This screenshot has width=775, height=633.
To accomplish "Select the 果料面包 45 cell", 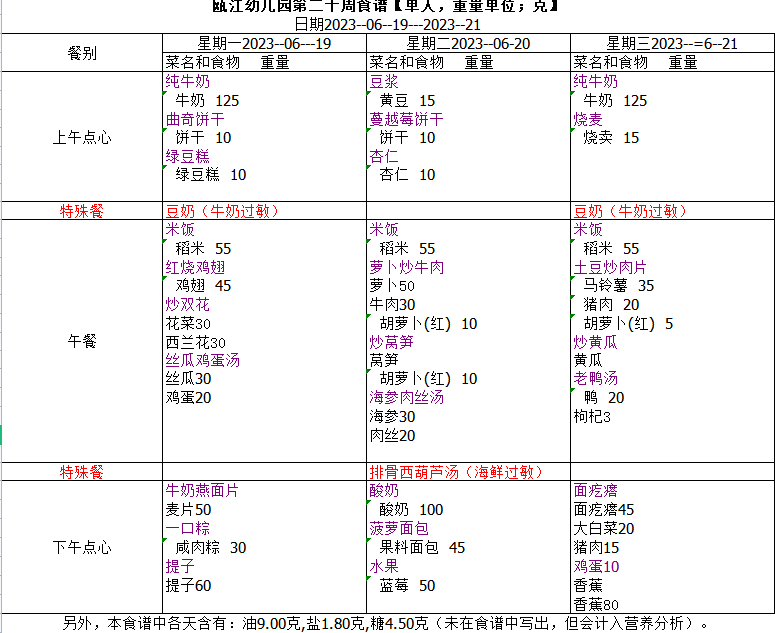I will (422, 547).
